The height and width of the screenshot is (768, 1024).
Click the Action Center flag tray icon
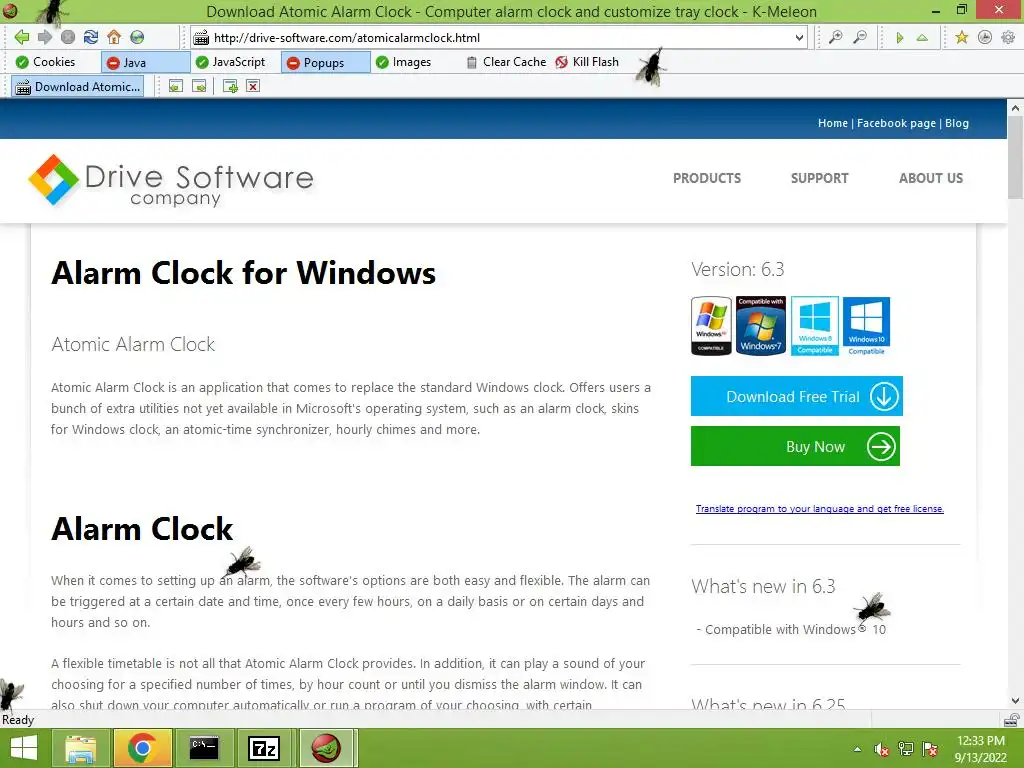(930, 749)
